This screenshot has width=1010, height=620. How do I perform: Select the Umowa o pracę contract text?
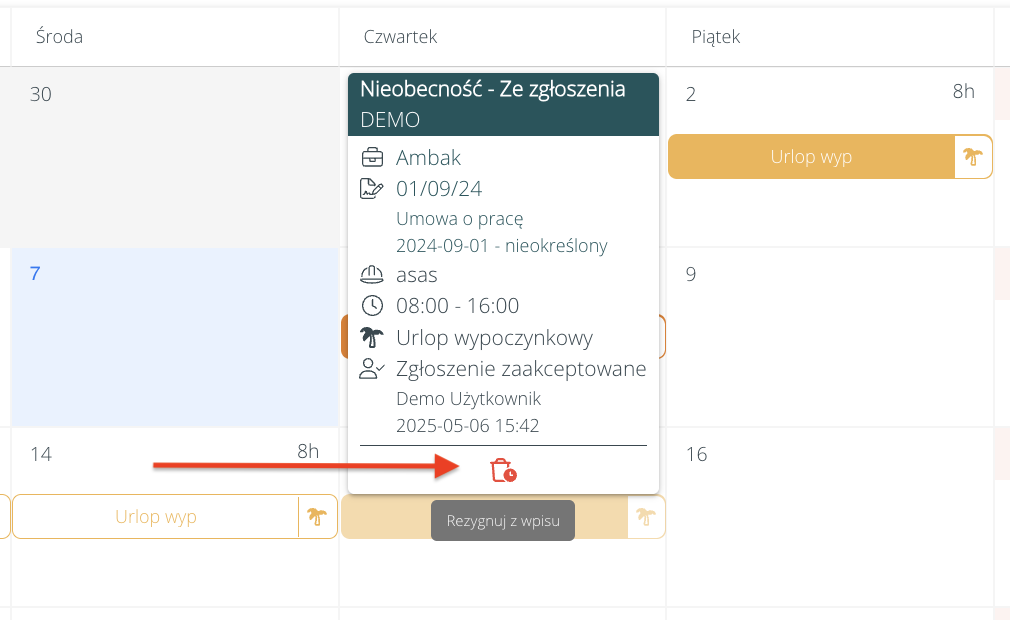(x=460, y=218)
